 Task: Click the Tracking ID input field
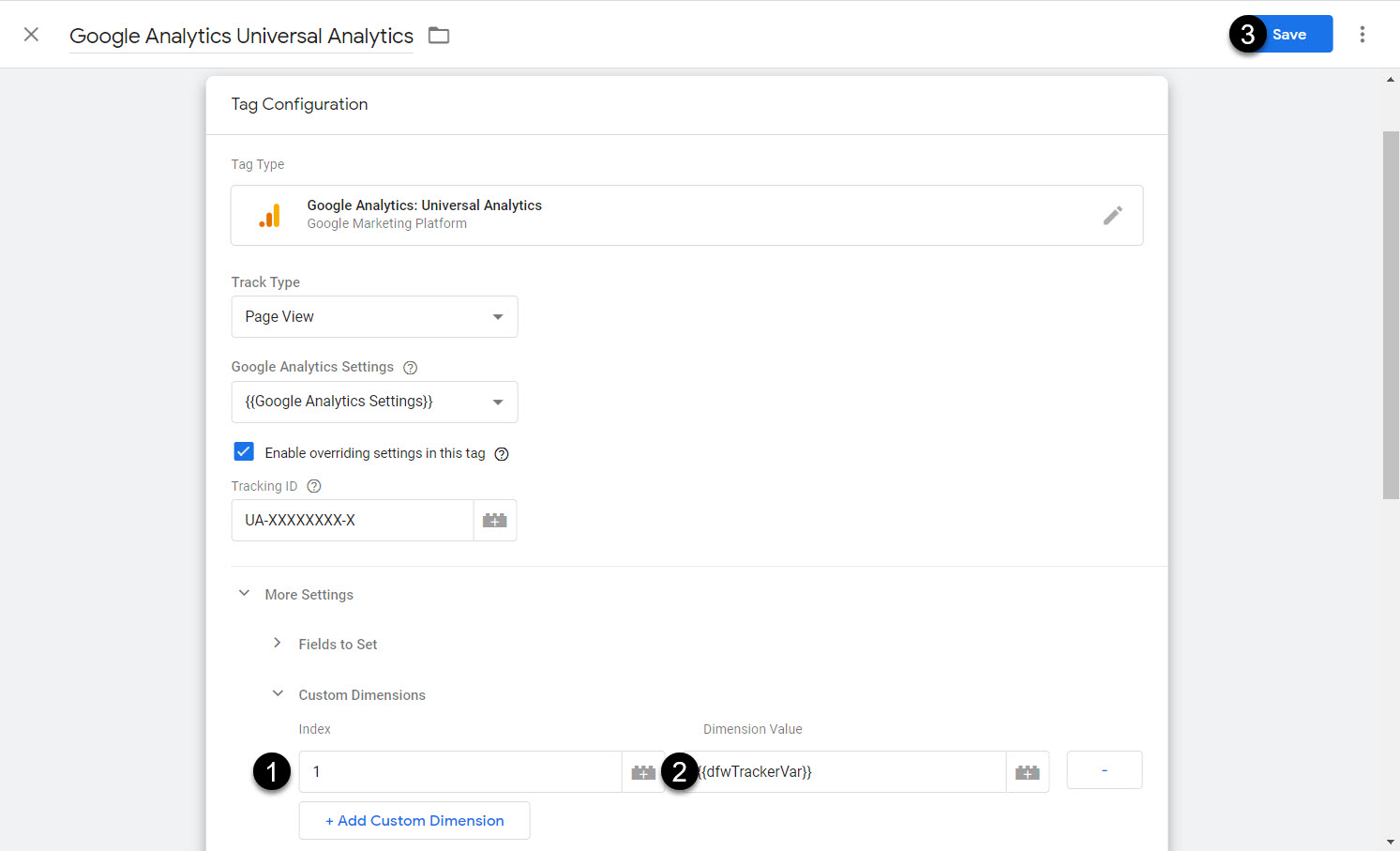pos(353,521)
